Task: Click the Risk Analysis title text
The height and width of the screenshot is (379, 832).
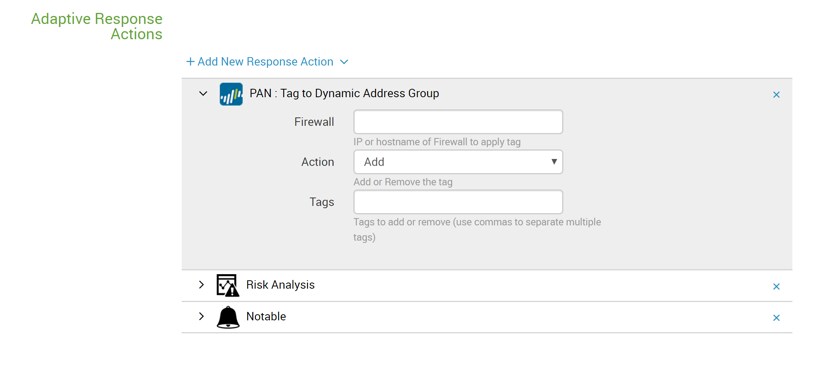Action: [280, 285]
